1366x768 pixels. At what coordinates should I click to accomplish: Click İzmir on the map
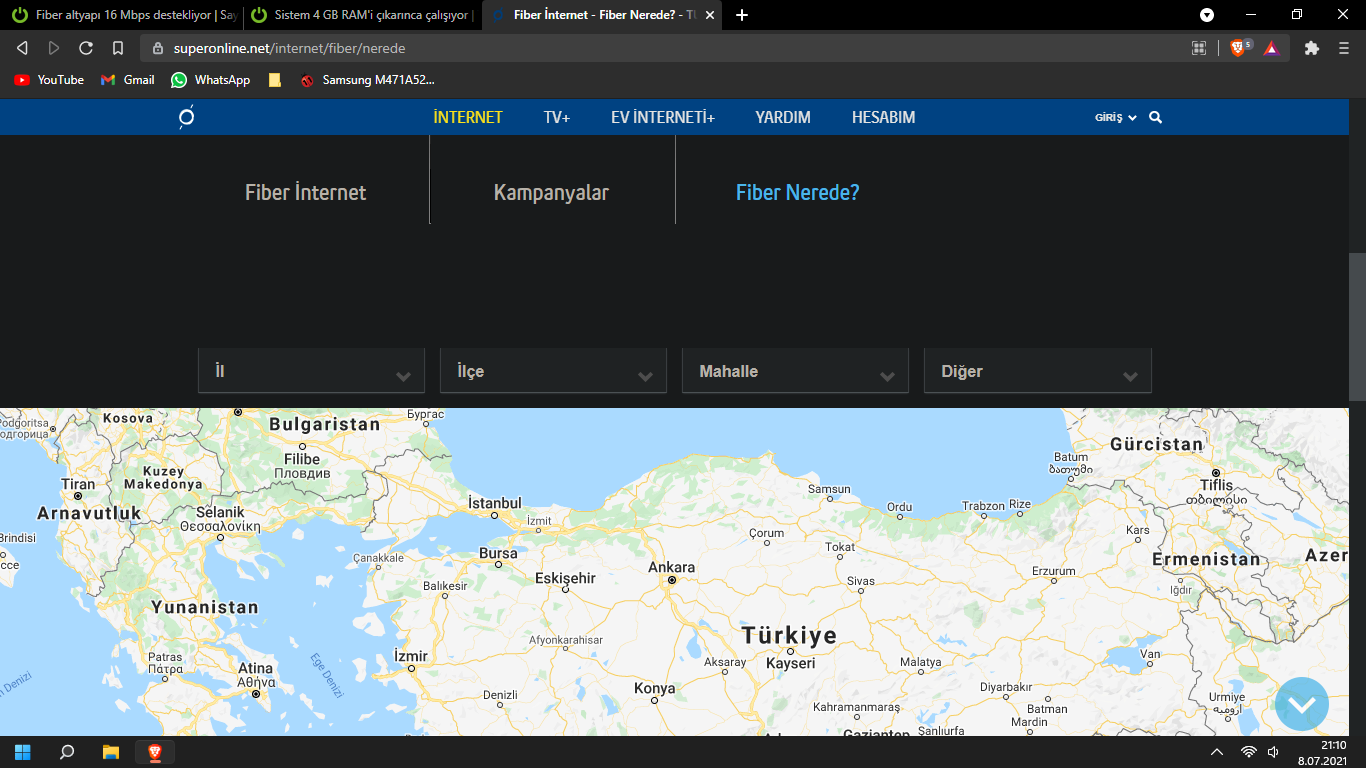point(411,656)
